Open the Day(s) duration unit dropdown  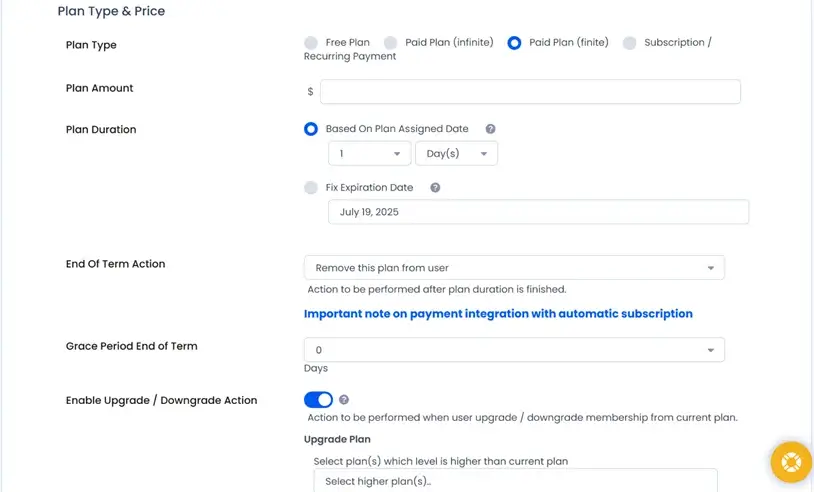[456, 154]
